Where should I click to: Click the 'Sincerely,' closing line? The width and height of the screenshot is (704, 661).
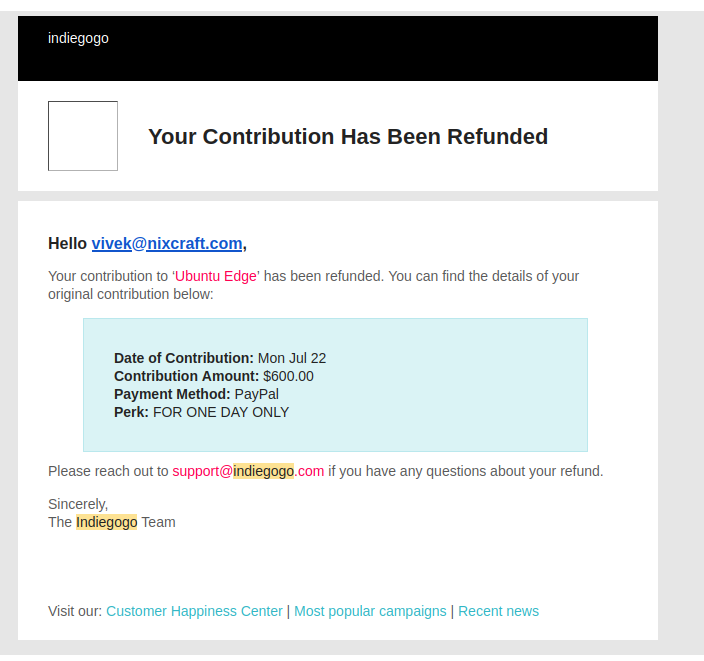tap(78, 504)
